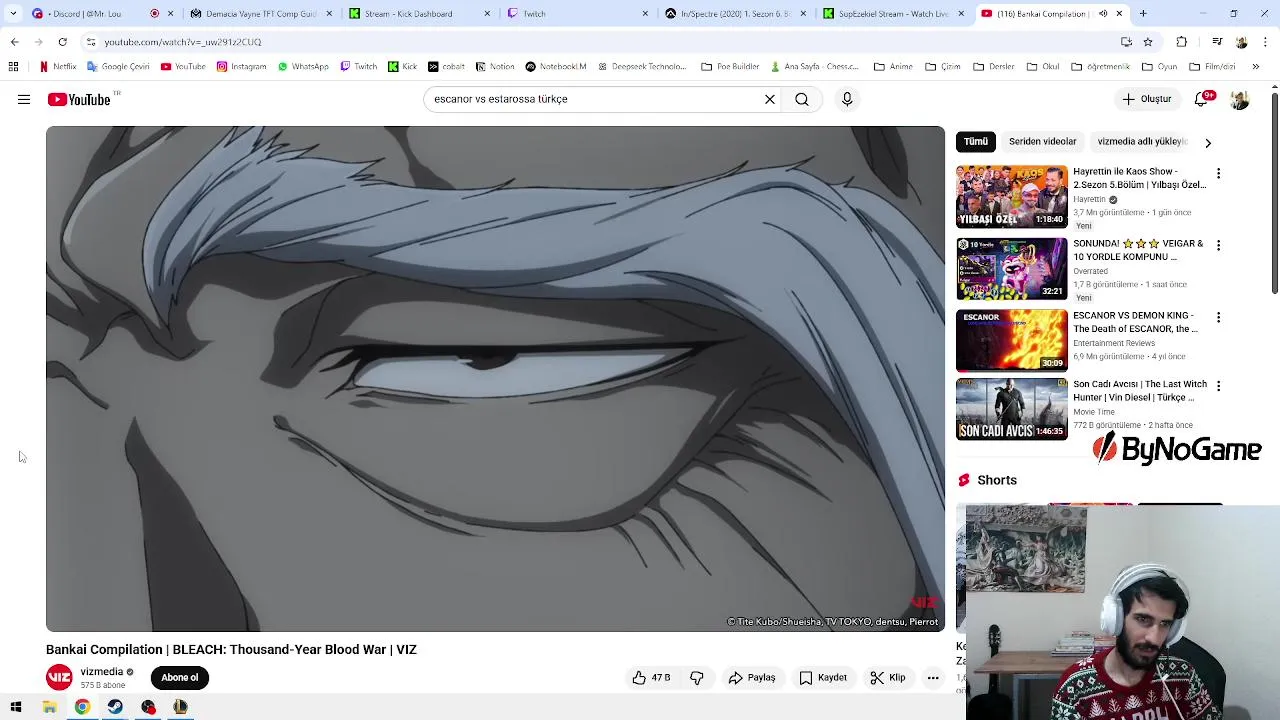Viewport: 1280px width, 720px height.
Task: Bookmark this page with the star
Action: coord(1148,42)
